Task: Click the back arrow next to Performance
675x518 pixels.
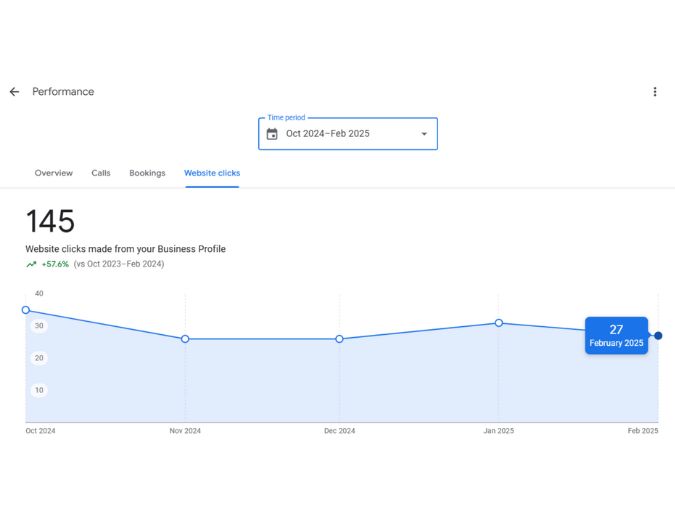Action: (14, 92)
